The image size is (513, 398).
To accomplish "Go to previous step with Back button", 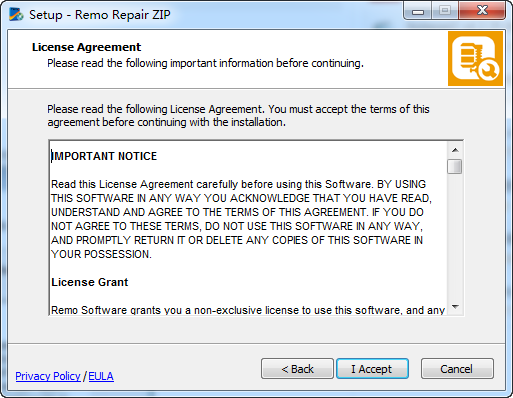I will 297,369.
